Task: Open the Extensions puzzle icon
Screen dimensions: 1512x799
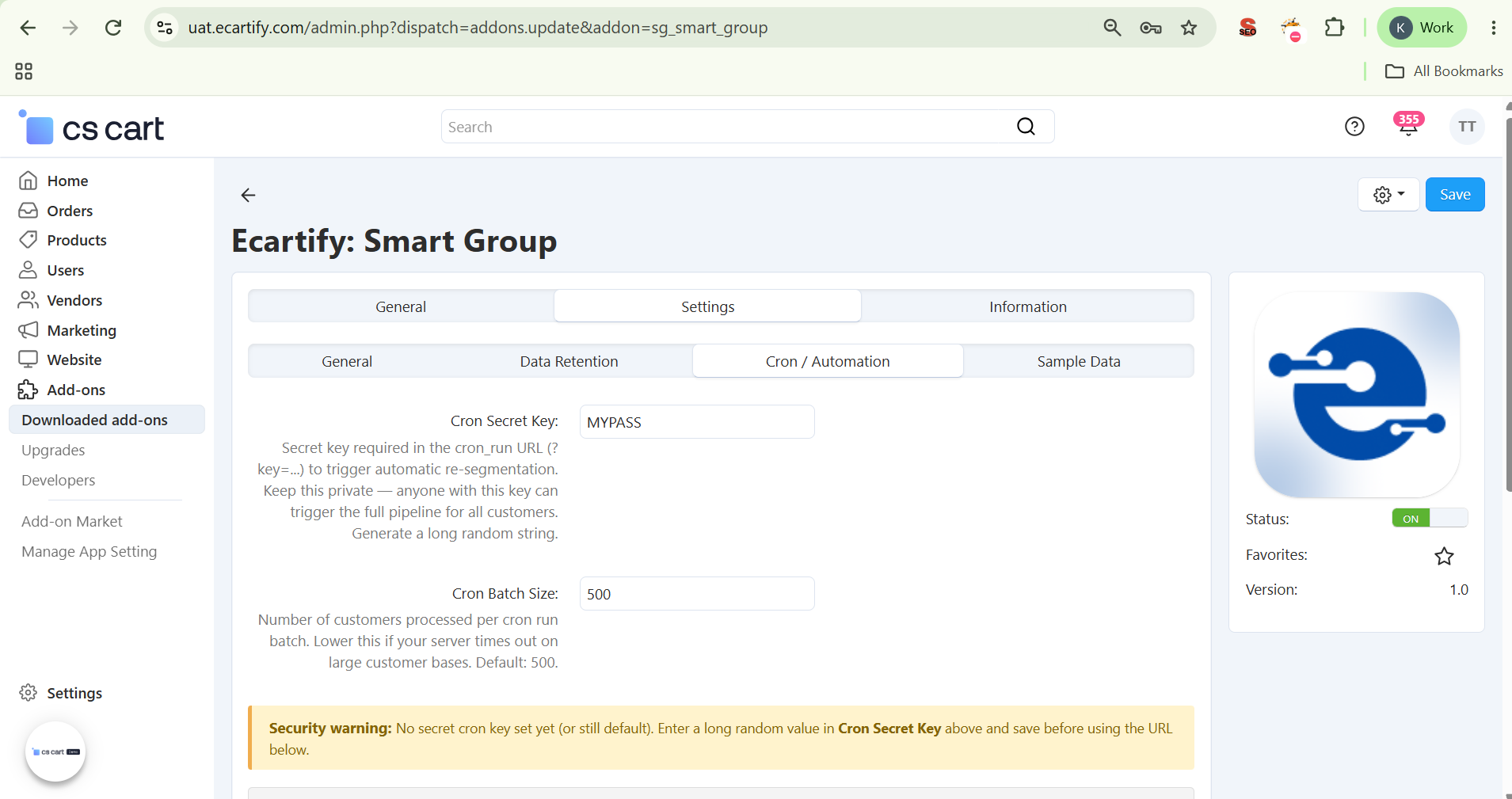Action: [1335, 28]
